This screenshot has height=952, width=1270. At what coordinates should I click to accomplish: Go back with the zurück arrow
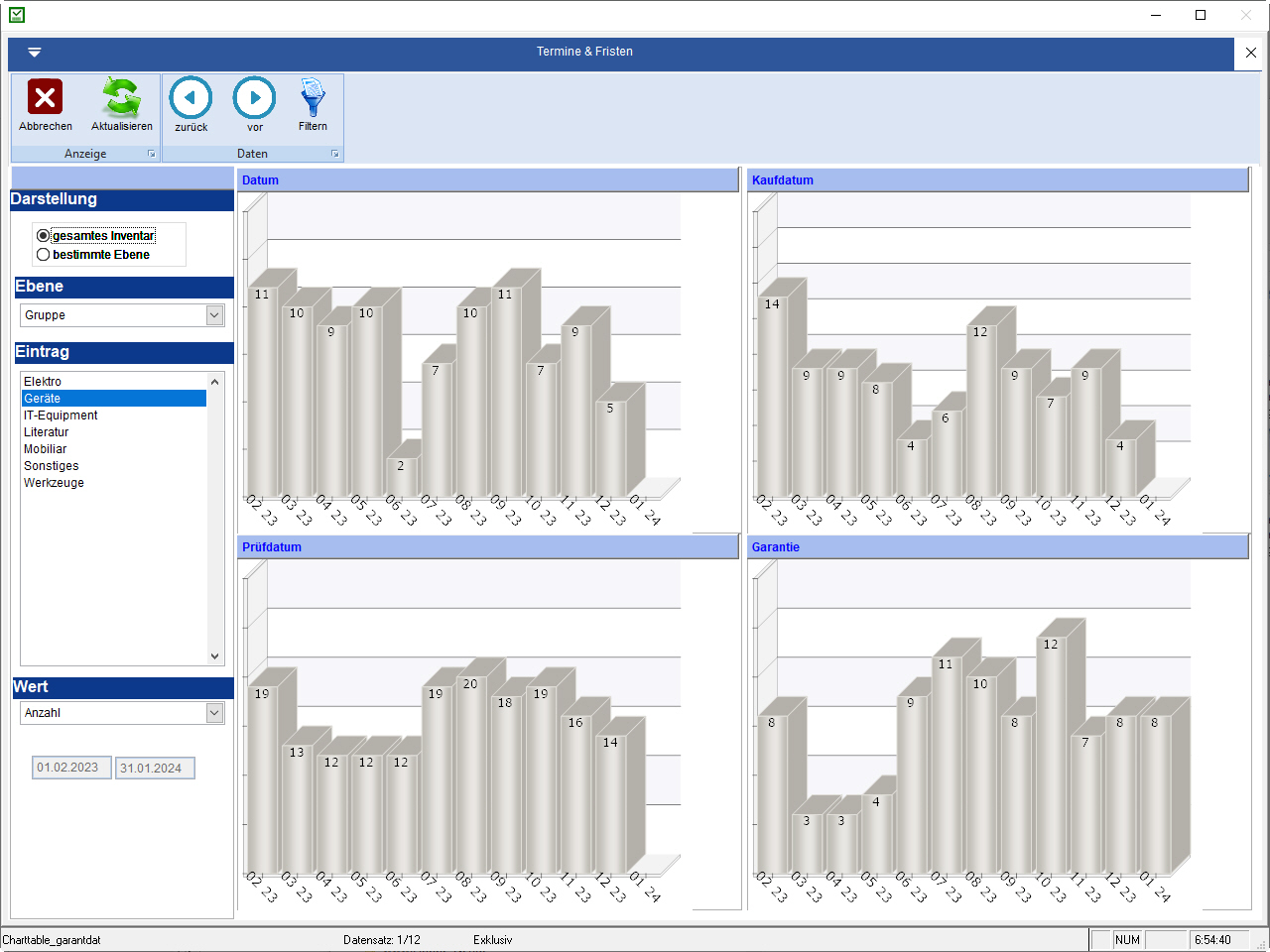coord(190,97)
